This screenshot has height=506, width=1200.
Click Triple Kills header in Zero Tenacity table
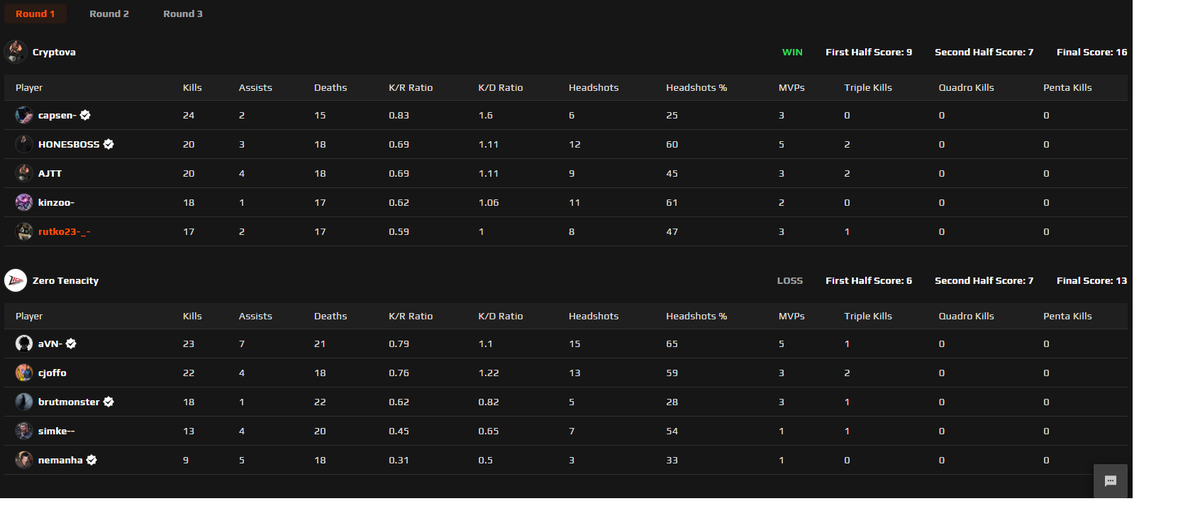pos(868,316)
